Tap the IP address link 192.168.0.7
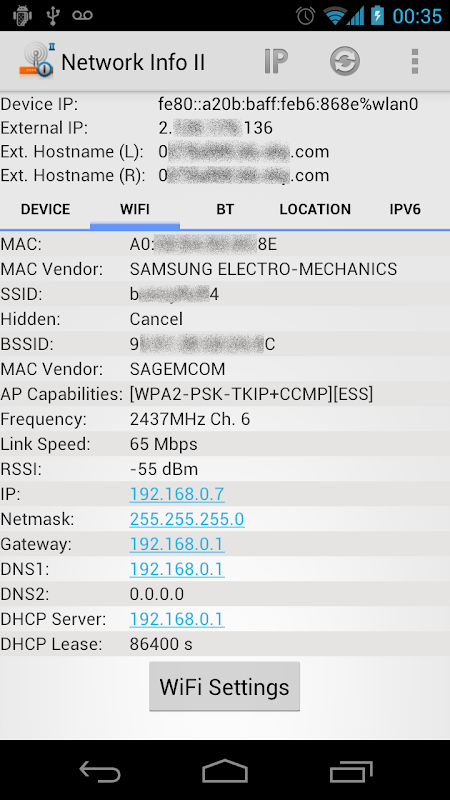 (177, 494)
